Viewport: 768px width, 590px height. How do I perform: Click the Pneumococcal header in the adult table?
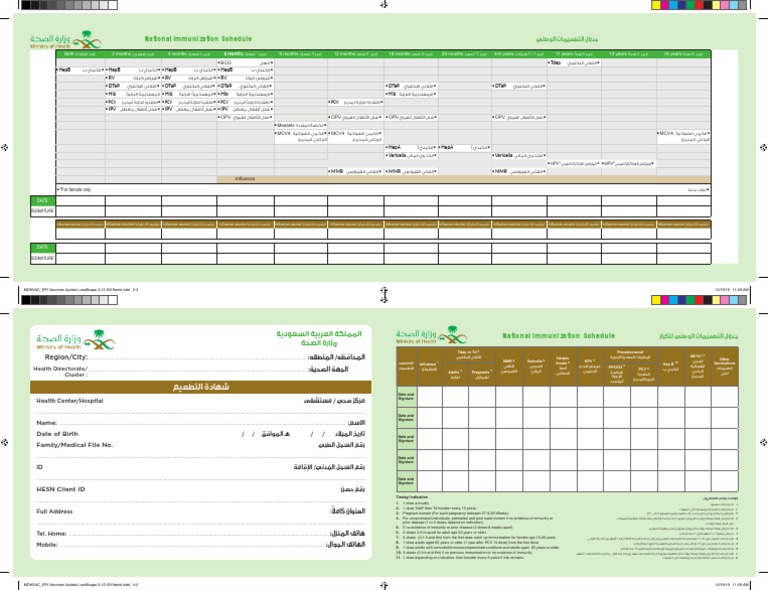(630, 354)
